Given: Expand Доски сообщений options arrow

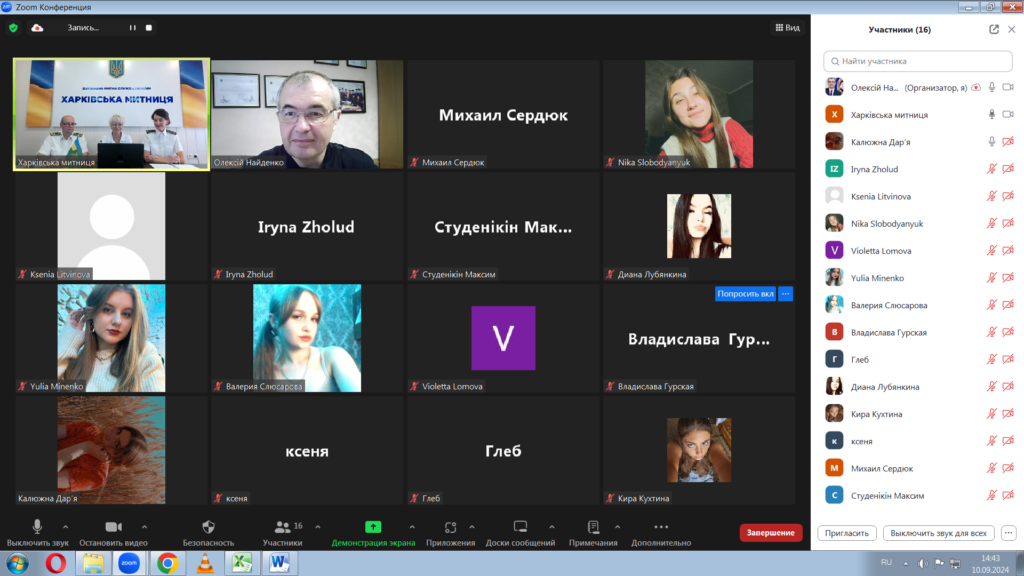Looking at the screenshot, I should tap(552, 526).
